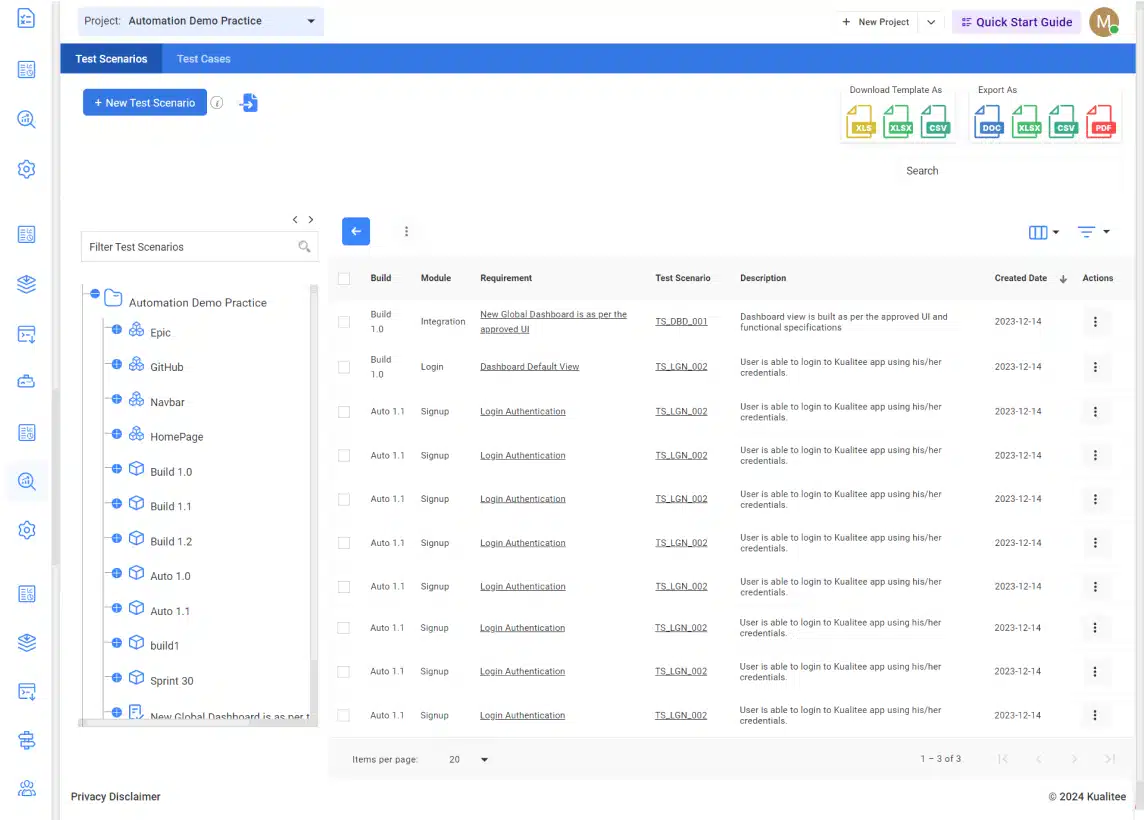Click the import file icon beside New Test Scenario
1145x820 pixels.
click(x=249, y=103)
